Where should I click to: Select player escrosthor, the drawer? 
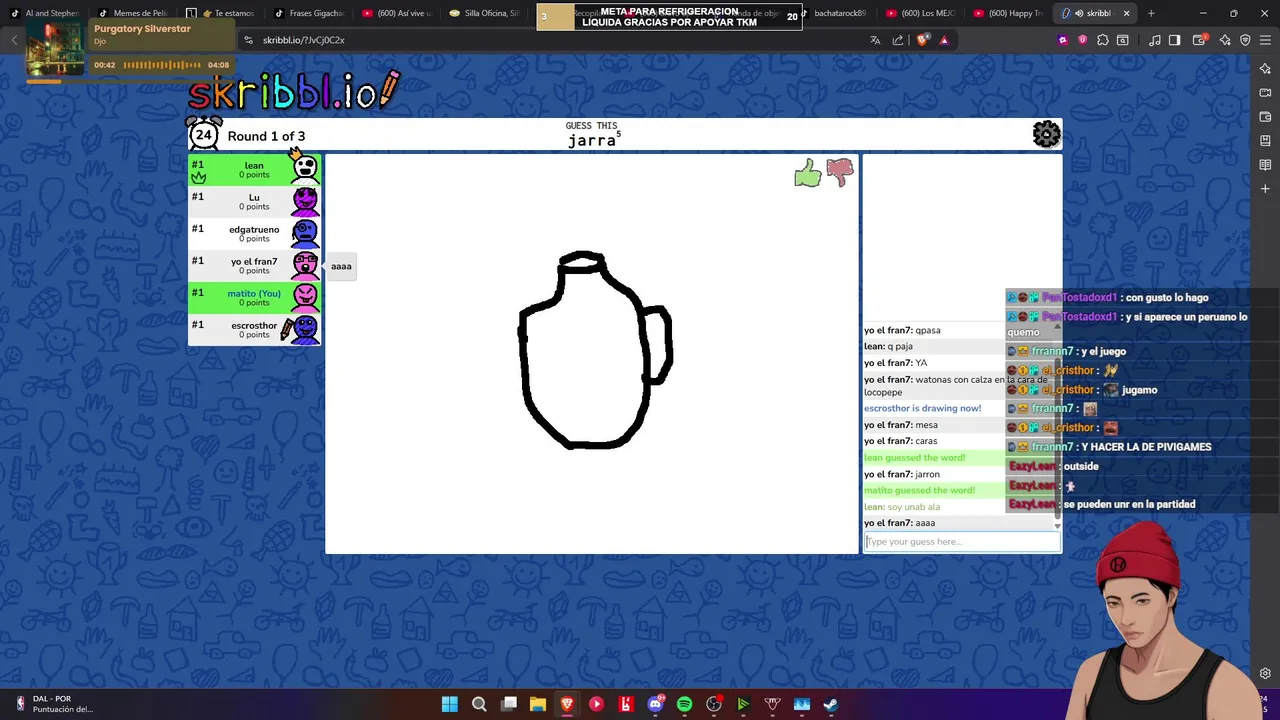pyautogui.click(x=254, y=329)
